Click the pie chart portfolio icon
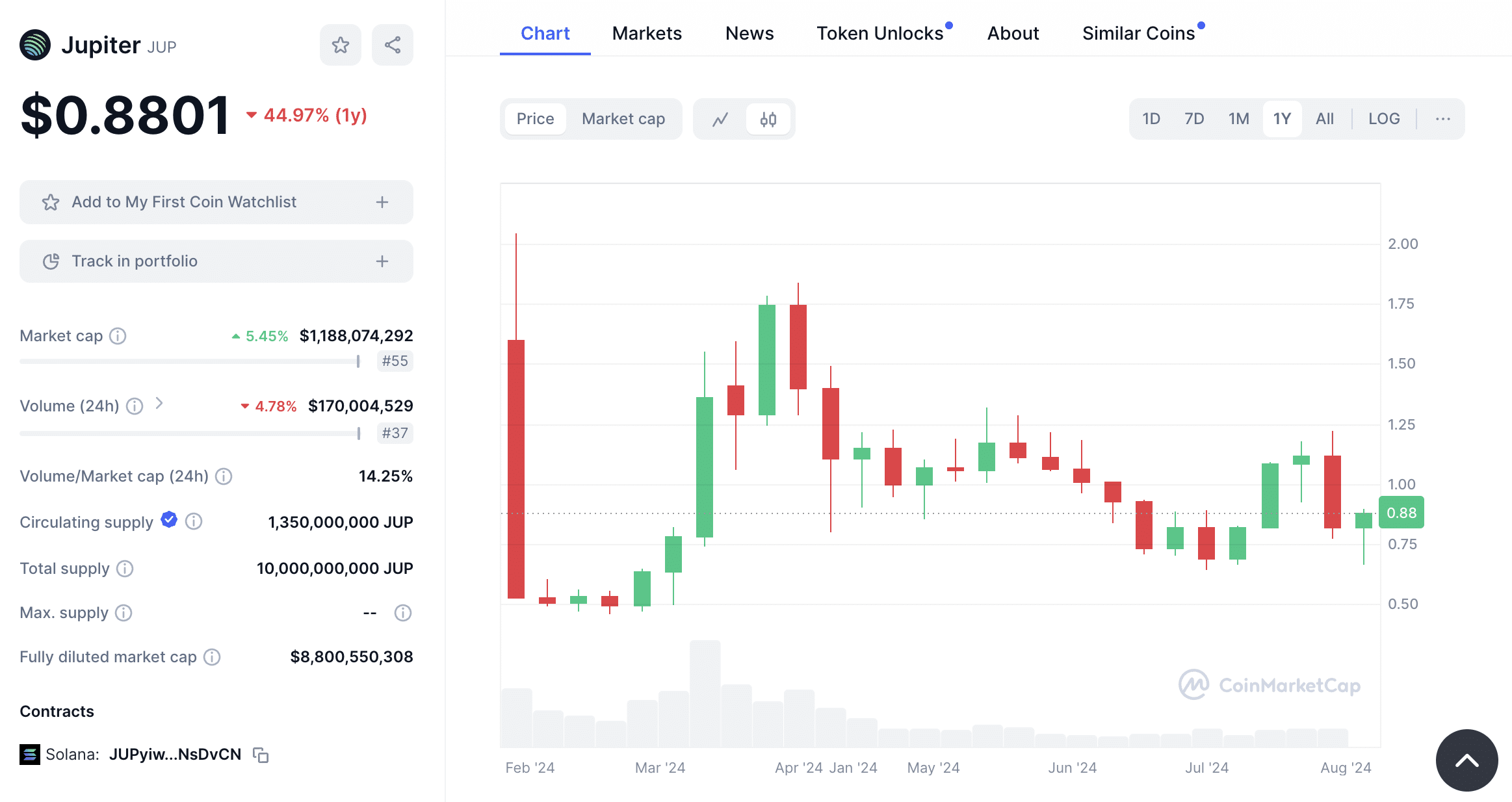 click(51, 261)
